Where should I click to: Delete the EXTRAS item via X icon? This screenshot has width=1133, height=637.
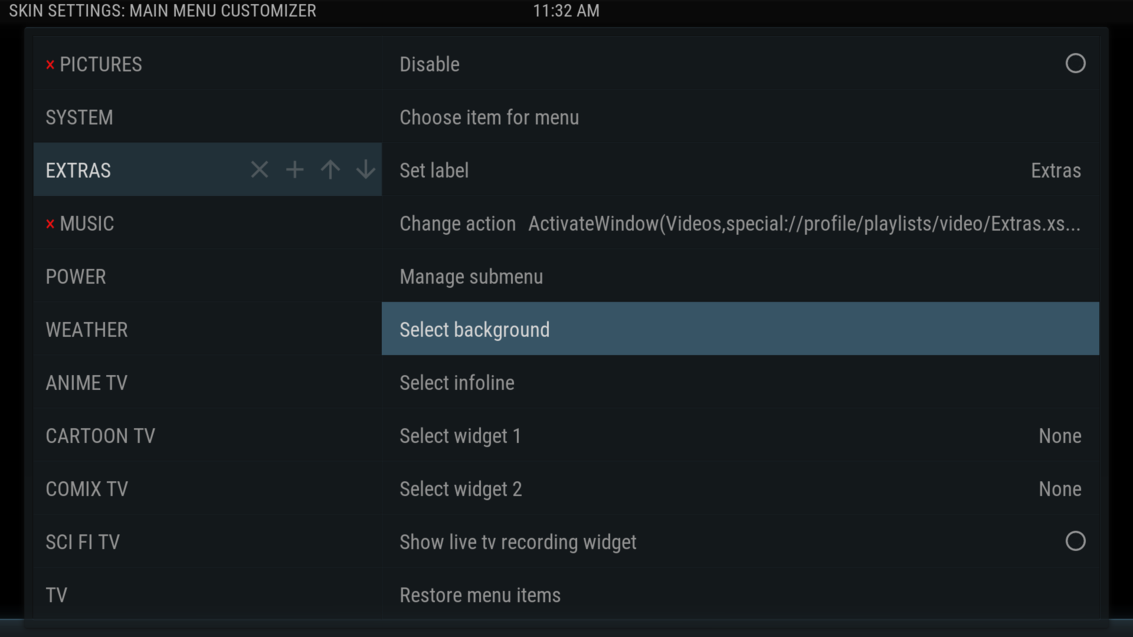click(258, 170)
